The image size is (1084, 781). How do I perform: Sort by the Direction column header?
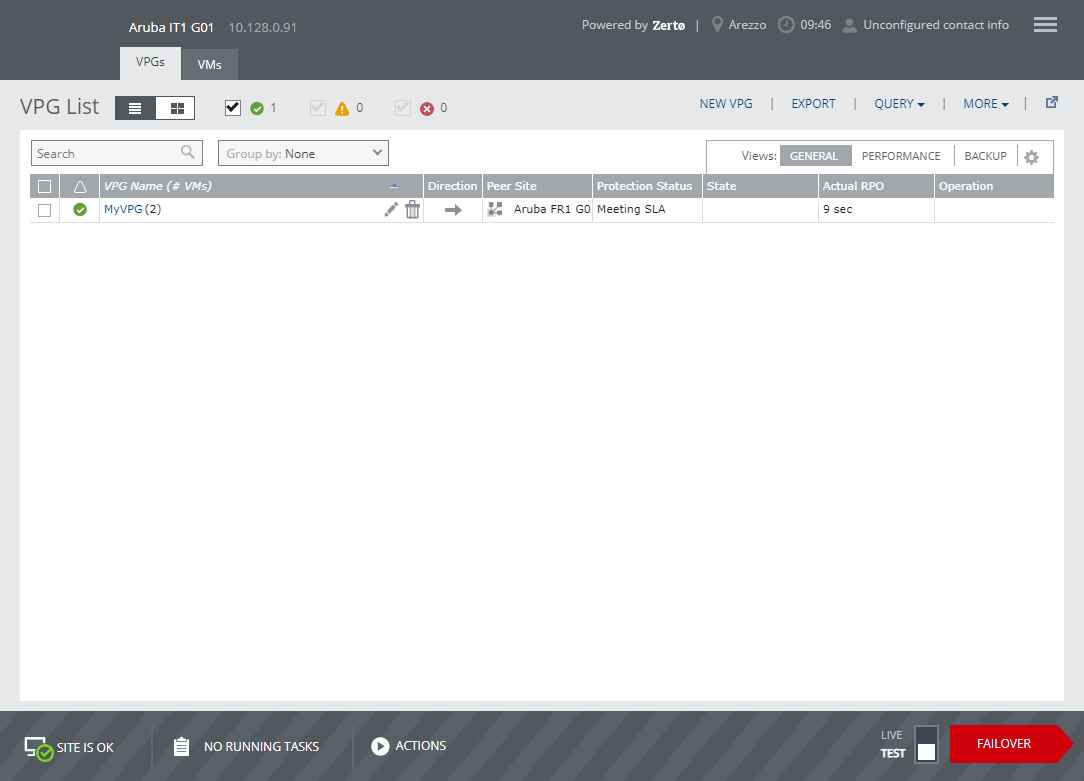[452, 187]
